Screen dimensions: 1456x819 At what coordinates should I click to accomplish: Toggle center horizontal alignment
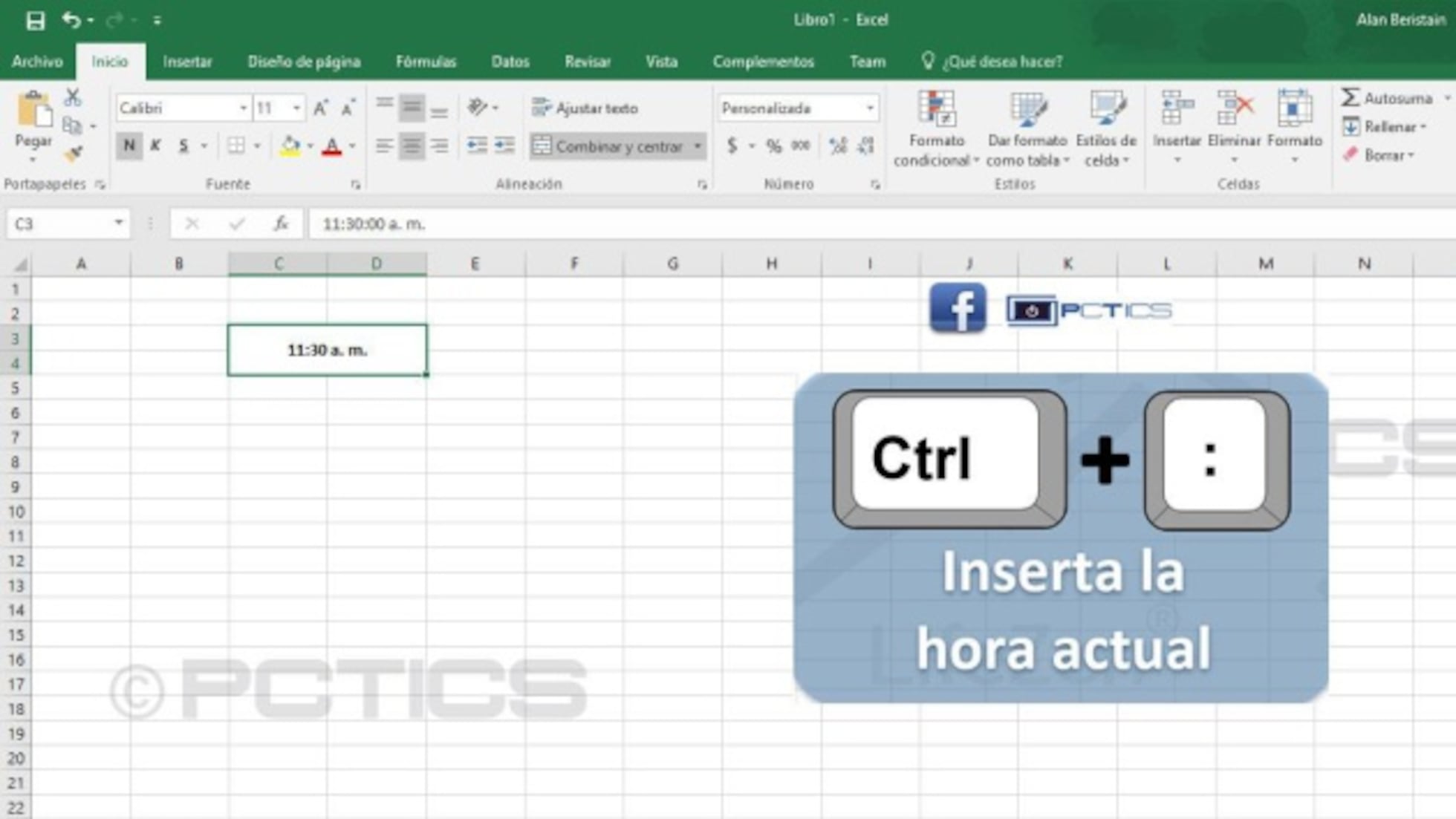point(411,146)
